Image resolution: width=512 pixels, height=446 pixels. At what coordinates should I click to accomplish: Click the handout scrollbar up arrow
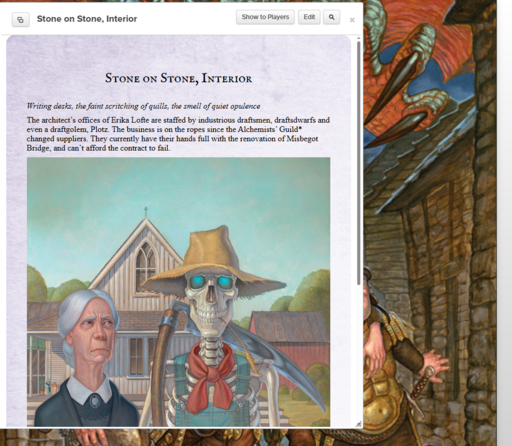(359, 39)
